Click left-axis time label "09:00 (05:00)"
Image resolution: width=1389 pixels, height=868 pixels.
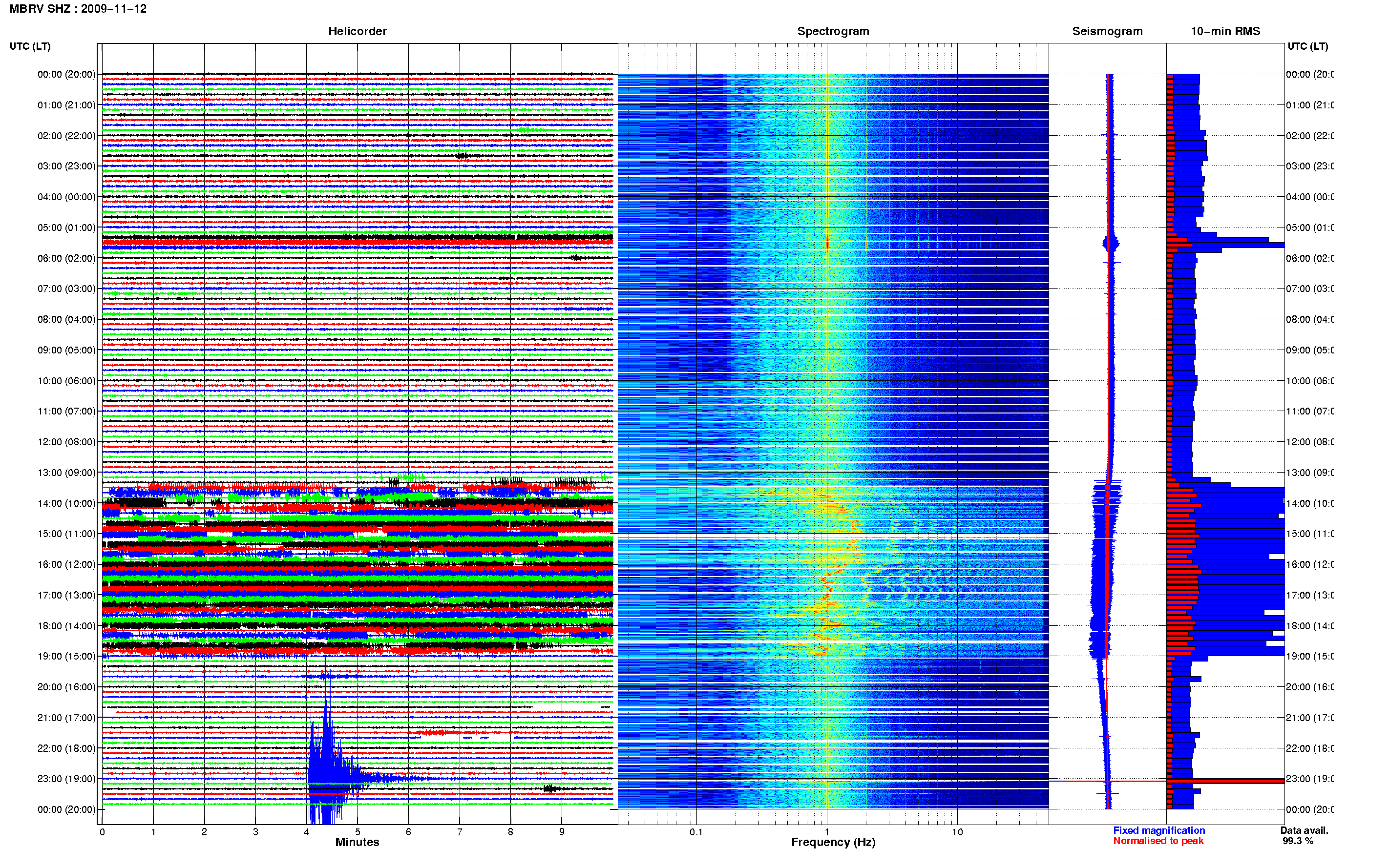tap(66, 350)
